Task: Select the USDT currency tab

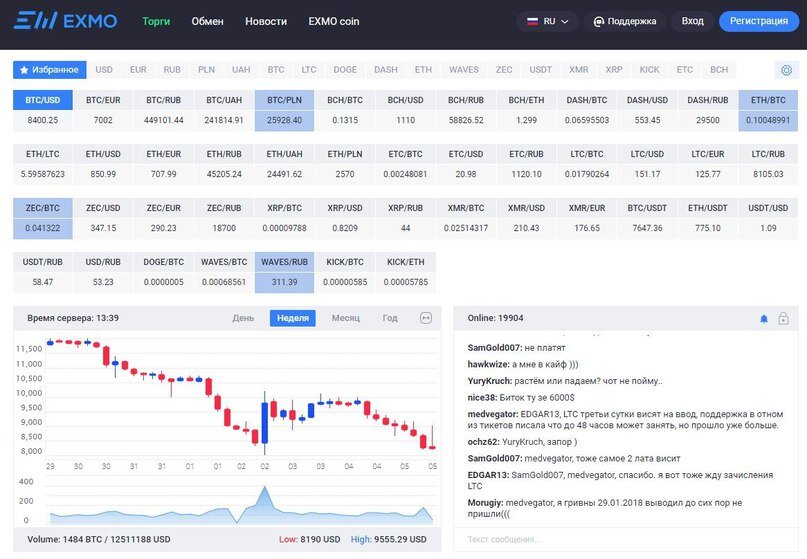Action: 540,70
